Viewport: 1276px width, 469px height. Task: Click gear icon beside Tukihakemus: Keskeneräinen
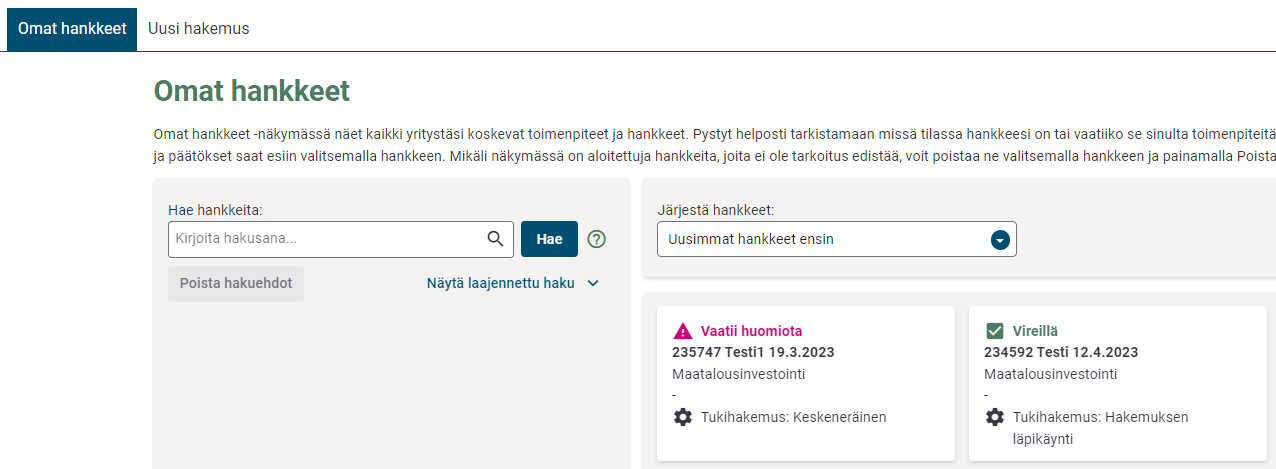[x=683, y=417]
